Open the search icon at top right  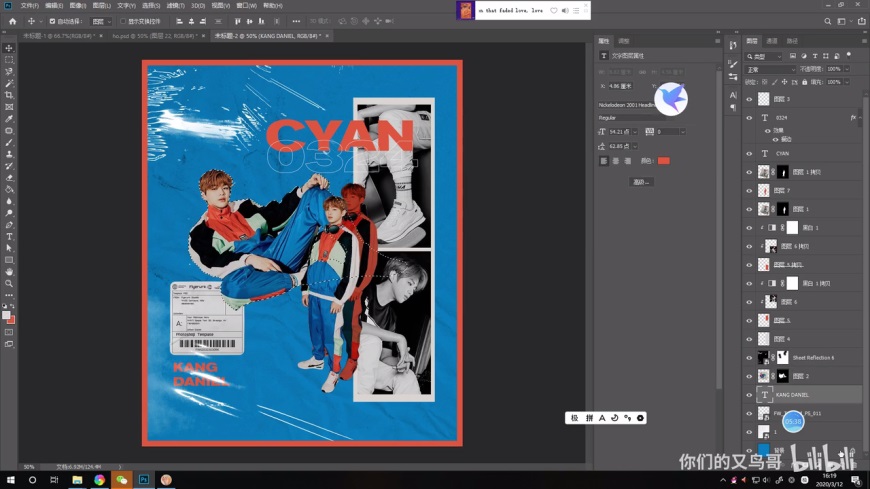coord(827,21)
